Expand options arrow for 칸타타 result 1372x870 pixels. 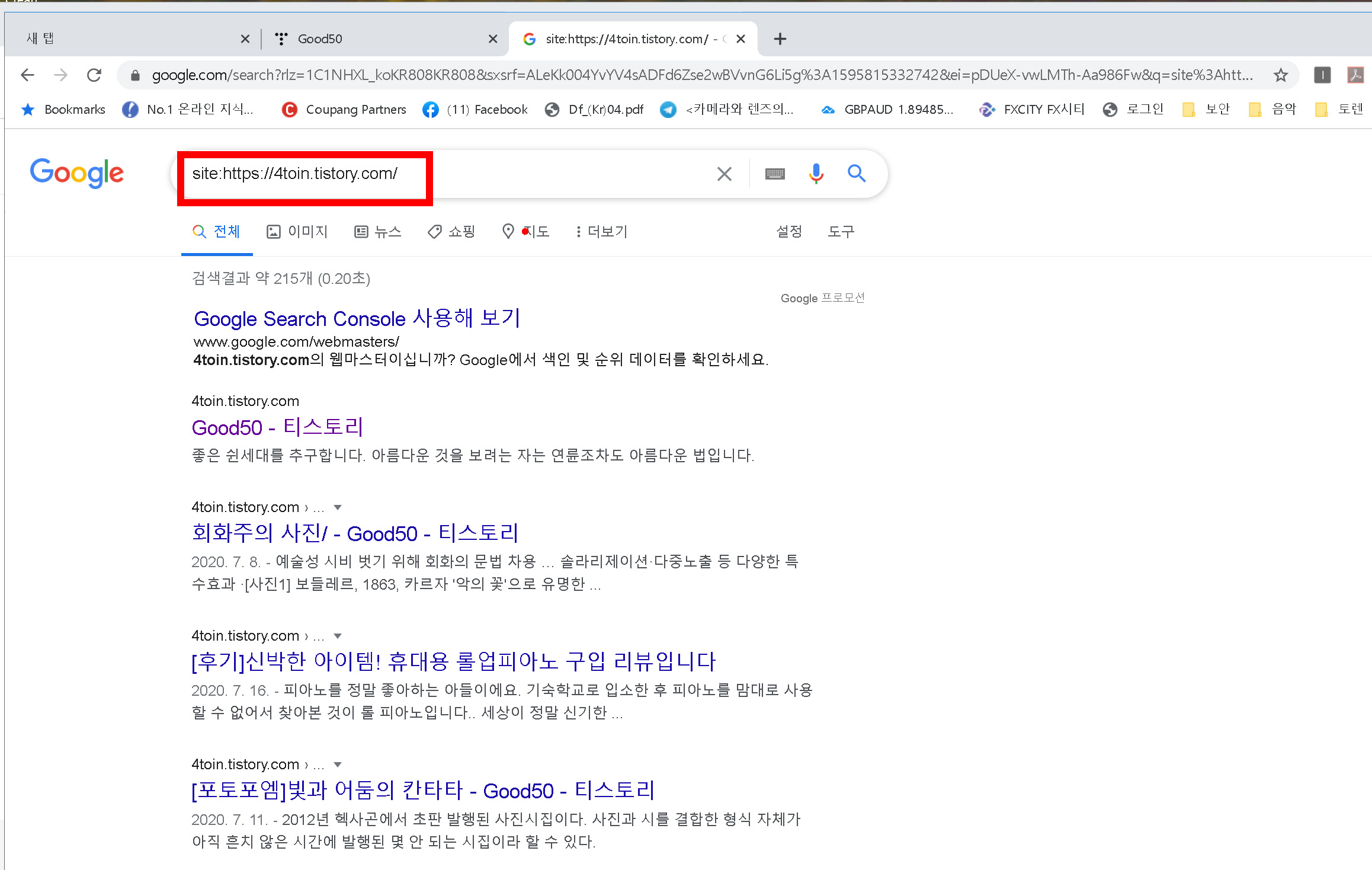pos(338,765)
